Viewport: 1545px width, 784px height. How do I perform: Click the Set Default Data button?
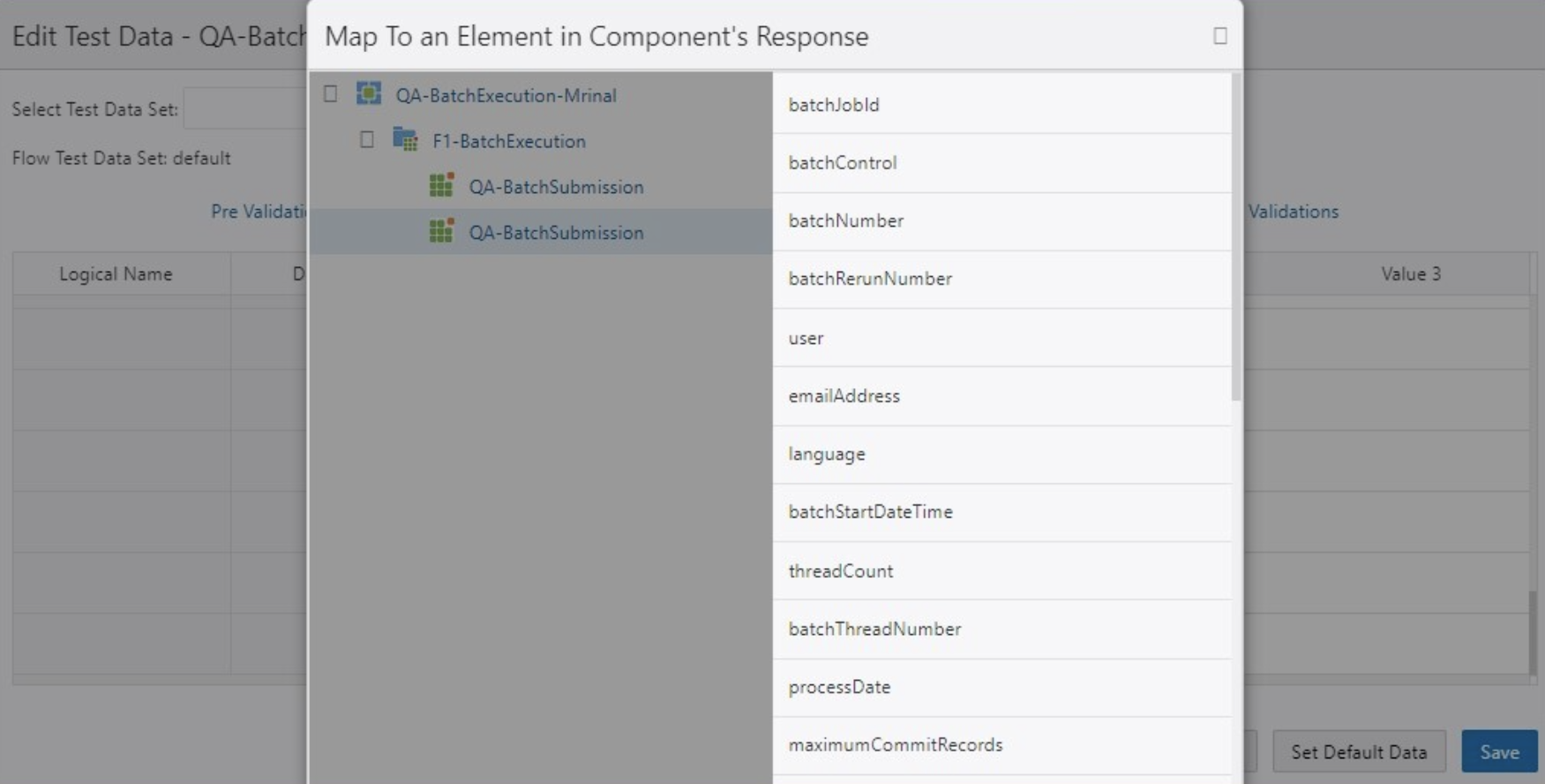[1358, 751]
